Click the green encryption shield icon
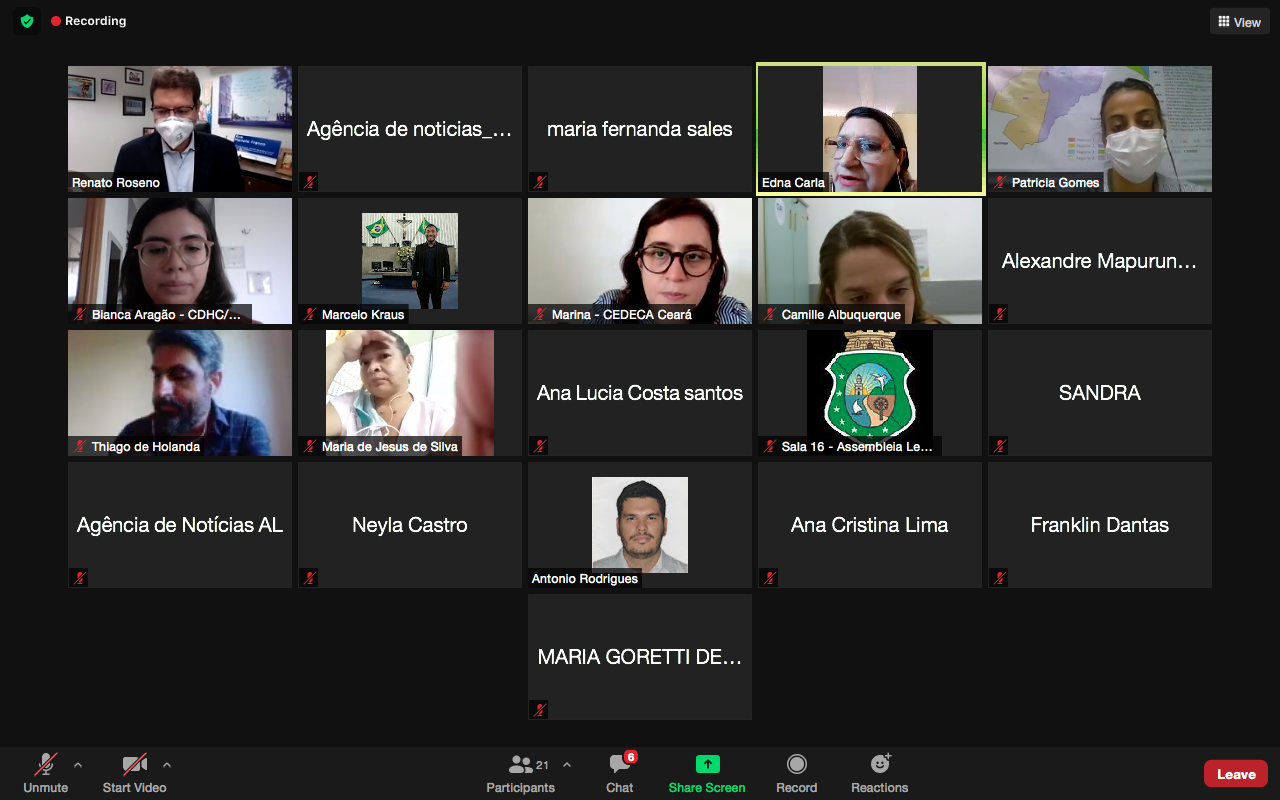This screenshot has width=1280, height=800. click(x=27, y=21)
